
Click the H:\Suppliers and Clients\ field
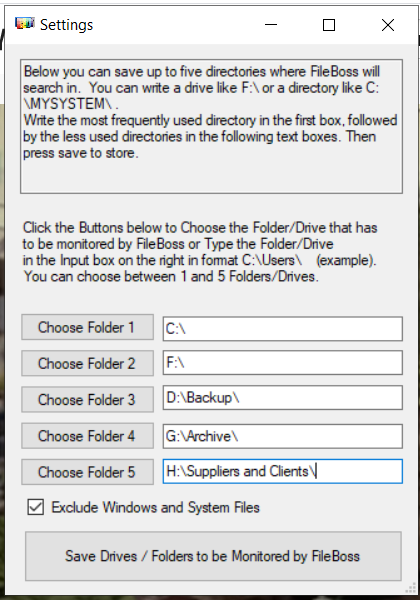tap(283, 471)
